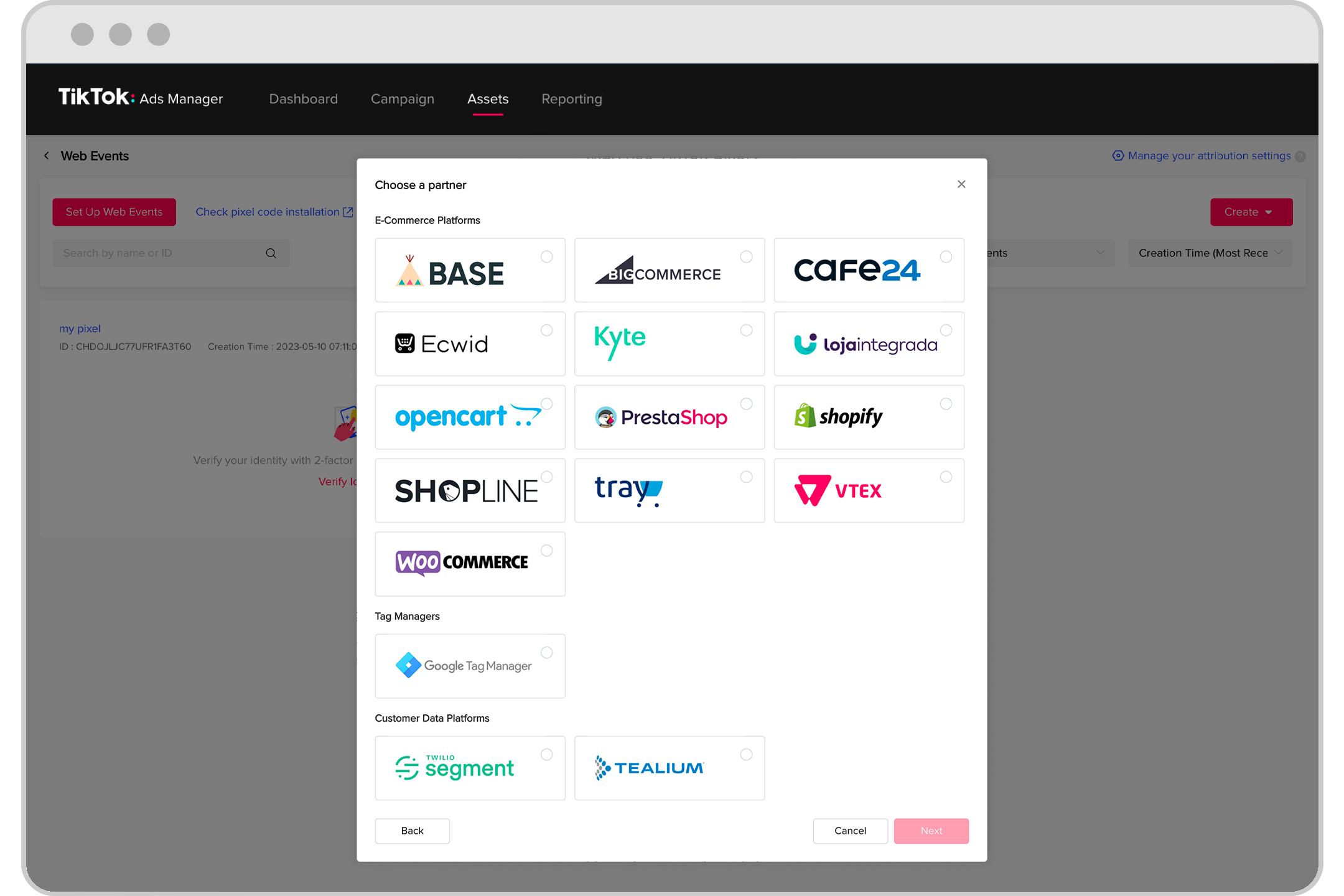Open the Dashboard tab
Screen dimensions: 1344x896
tap(304, 99)
